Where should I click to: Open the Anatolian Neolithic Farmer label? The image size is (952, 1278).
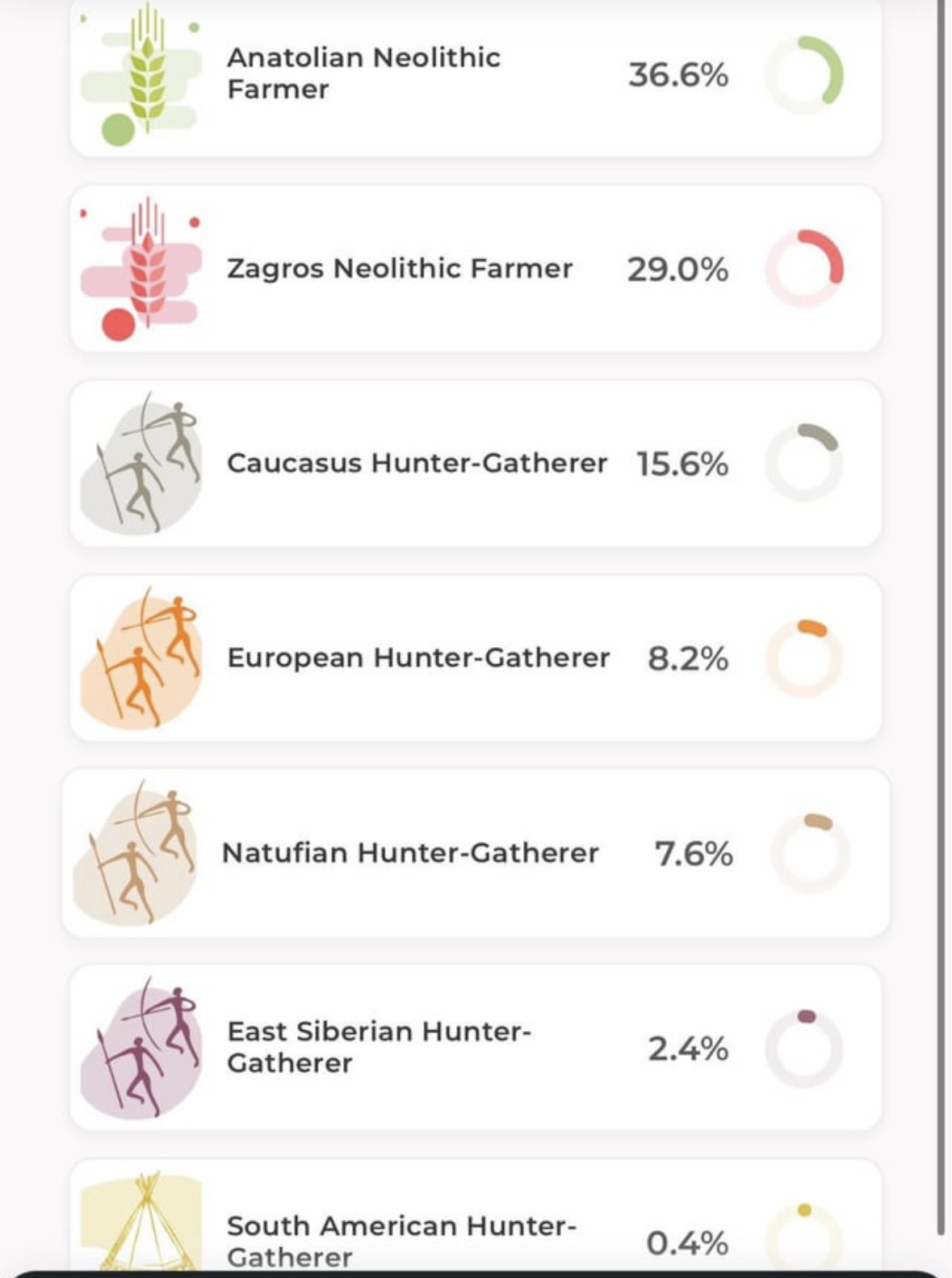tap(363, 73)
